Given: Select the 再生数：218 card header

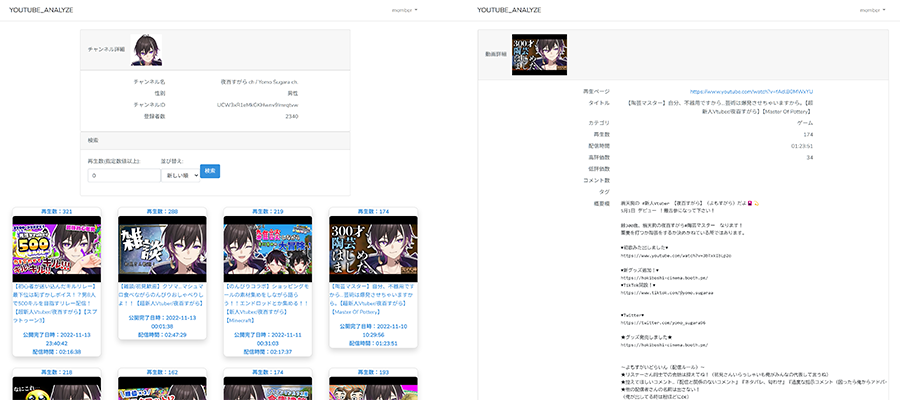Looking at the screenshot, I should [x=56, y=372].
